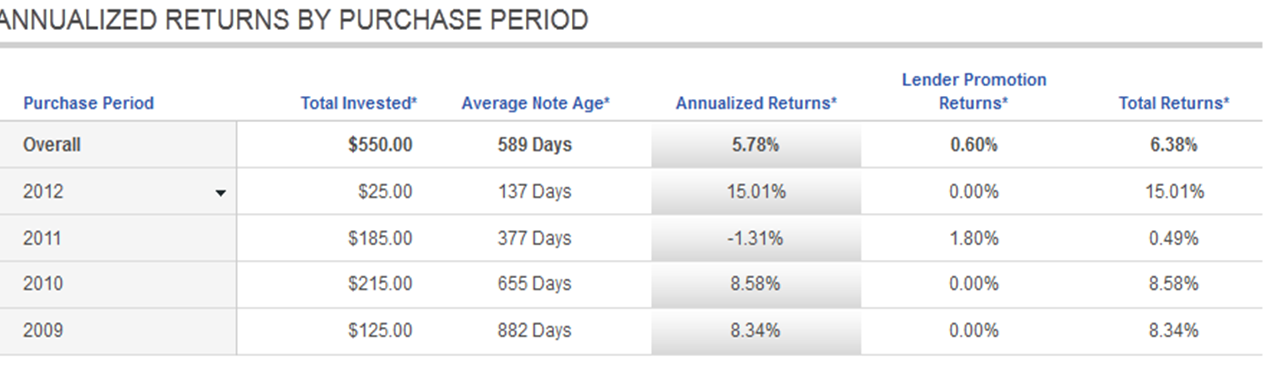Image resolution: width=1277 pixels, height=365 pixels.
Task: Sort by Annualized Returns column header
Action: coord(756,103)
